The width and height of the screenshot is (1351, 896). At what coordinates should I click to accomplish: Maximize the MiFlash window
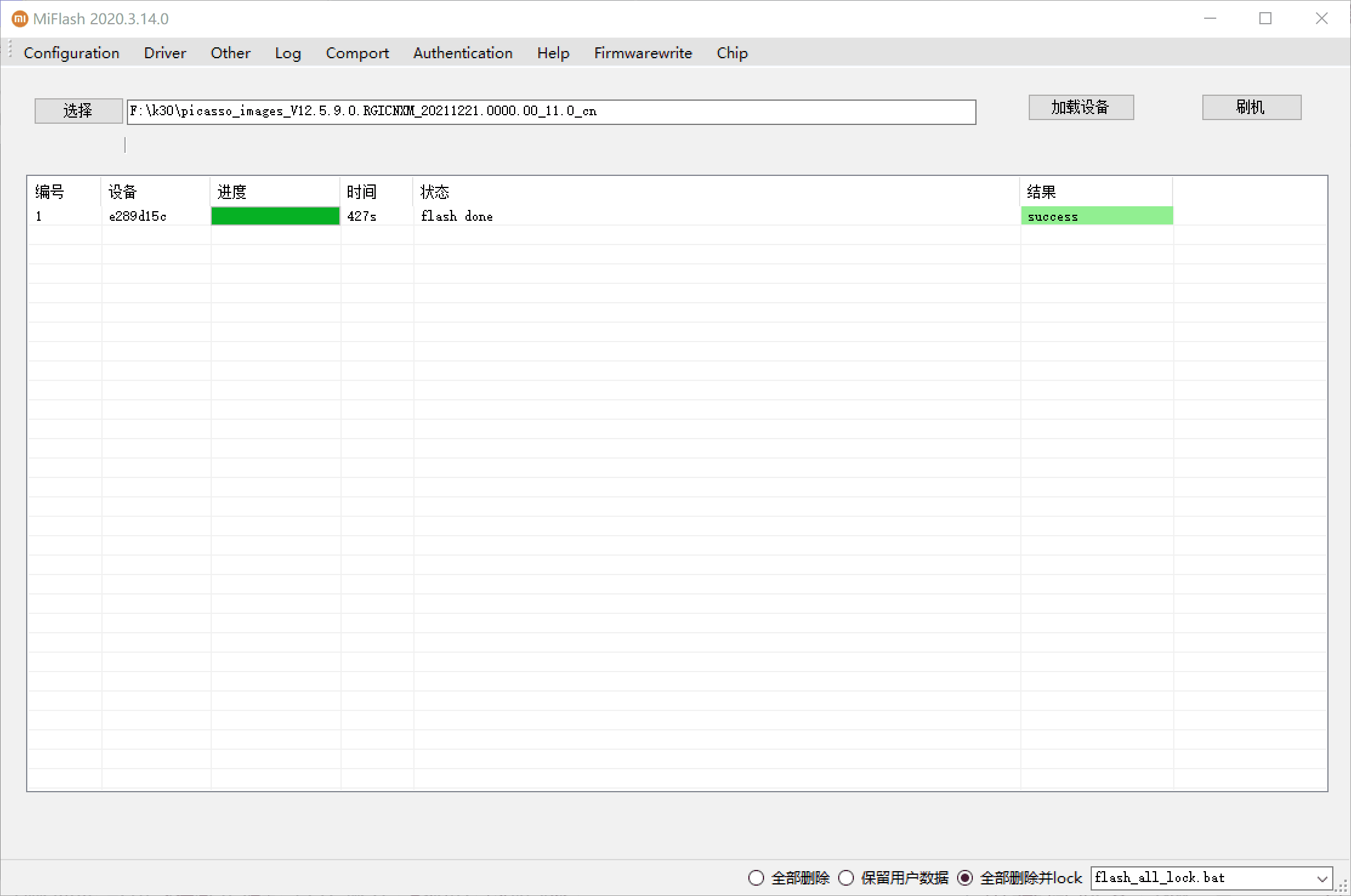[x=1265, y=19]
